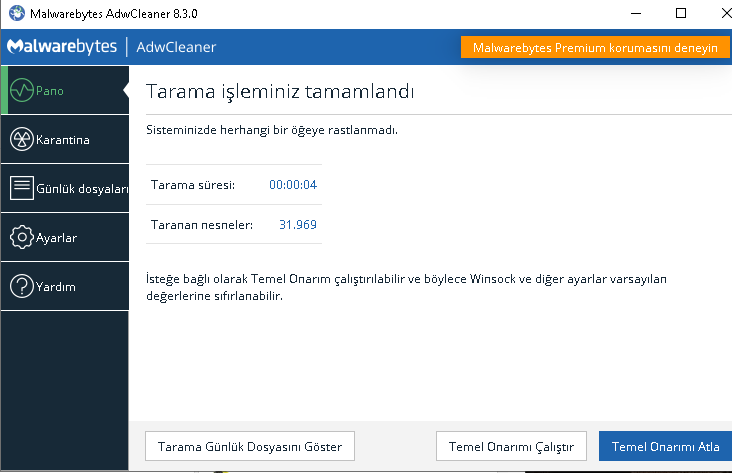Image resolution: width=732 pixels, height=473 pixels.
Task: Skip basic repair with Temel Onarımı Atla
Action: pyautogui.click(x=665, y=446)
